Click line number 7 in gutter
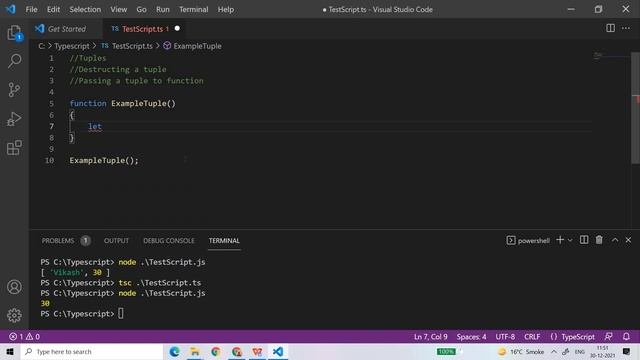640x360 pixels. pyautogui.click(x=51, y=126)
